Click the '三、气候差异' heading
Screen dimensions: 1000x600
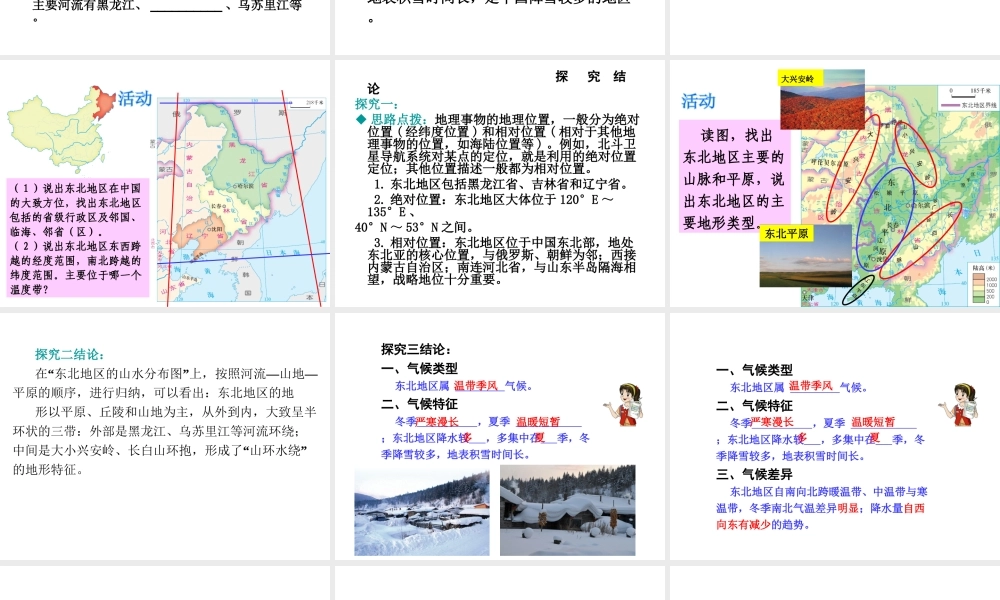(754, 474)
